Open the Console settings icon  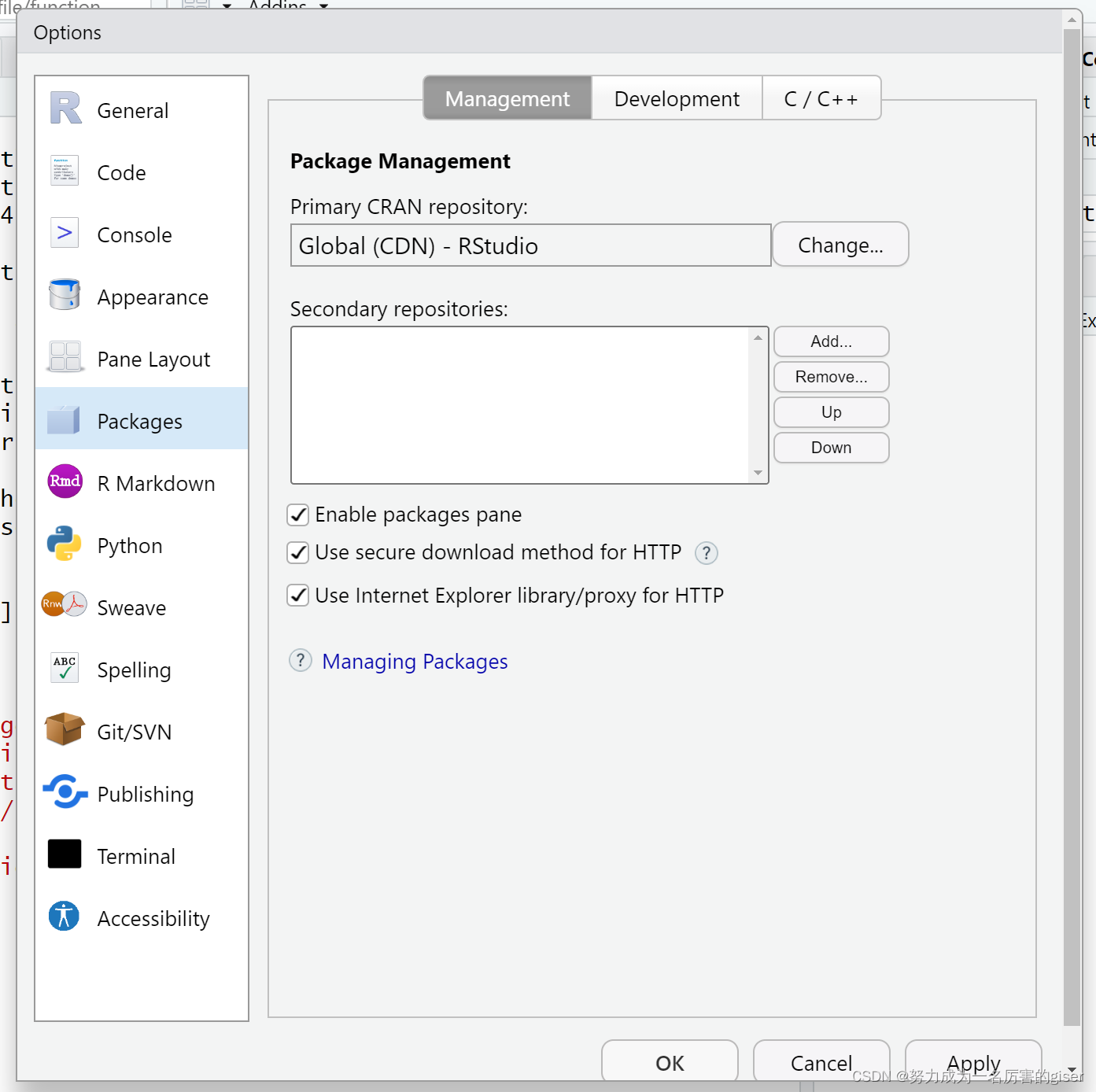[65, 233]
